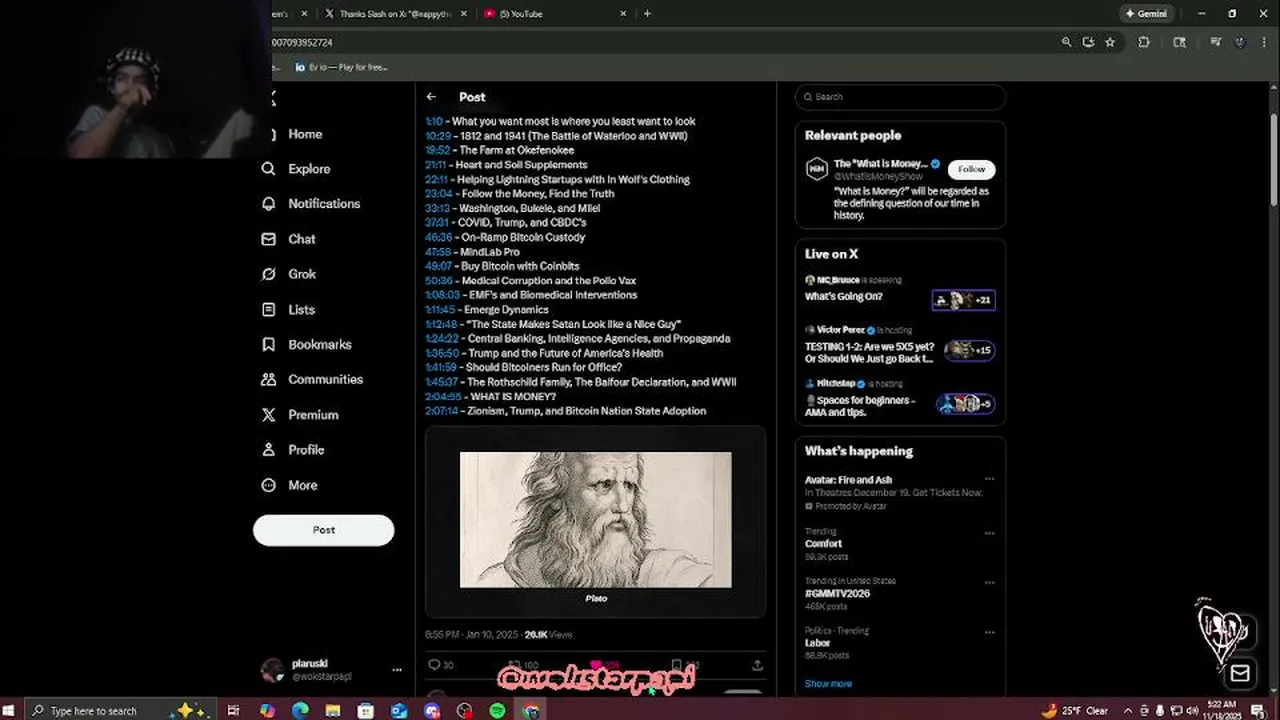Open the floating messages envelope button

(1240, 674)
